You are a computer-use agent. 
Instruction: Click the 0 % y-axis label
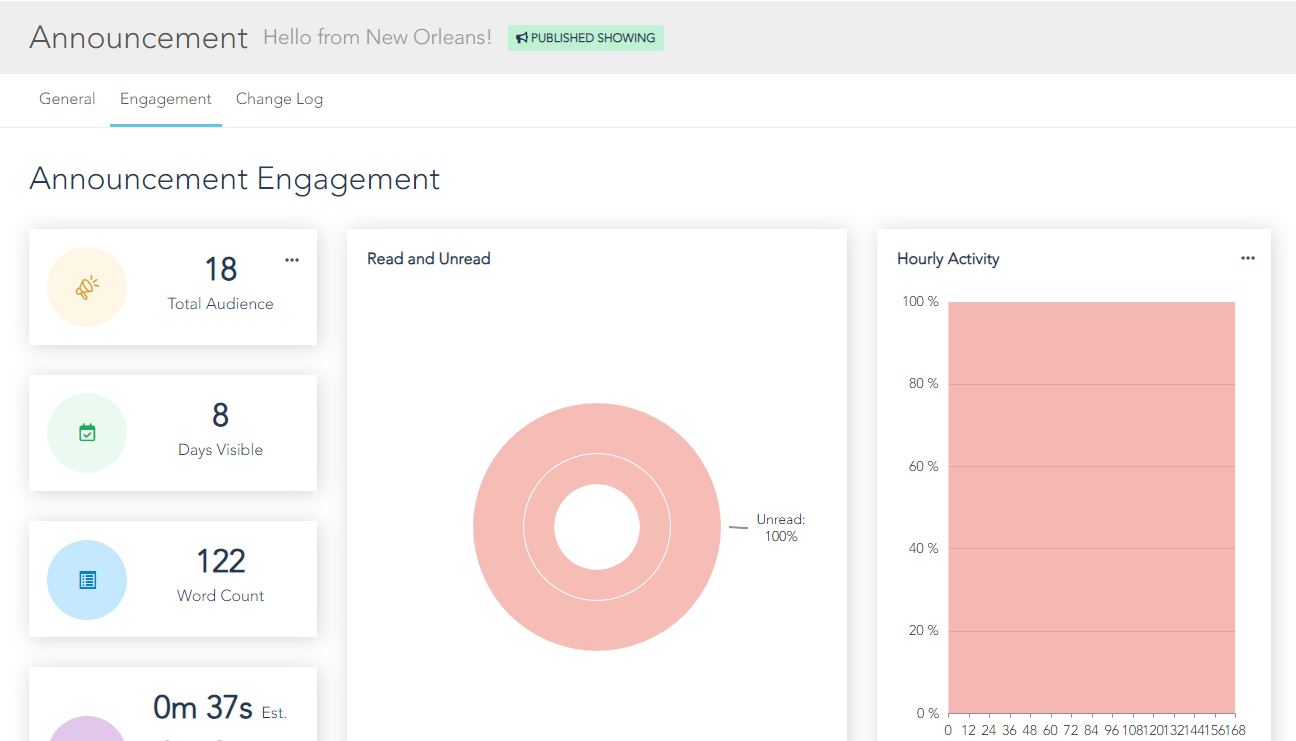(927, 714)
